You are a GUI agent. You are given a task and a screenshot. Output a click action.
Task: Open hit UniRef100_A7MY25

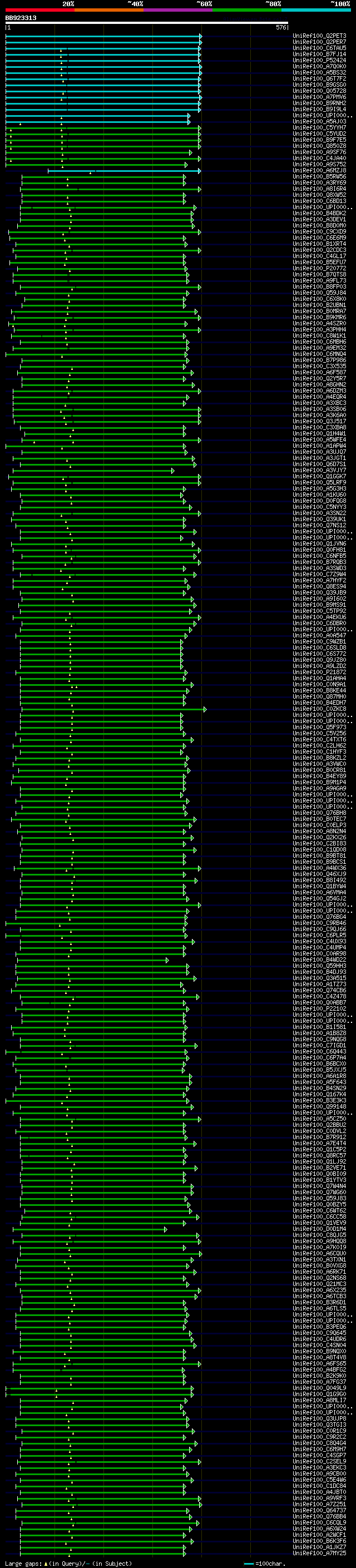[319, 1554]
